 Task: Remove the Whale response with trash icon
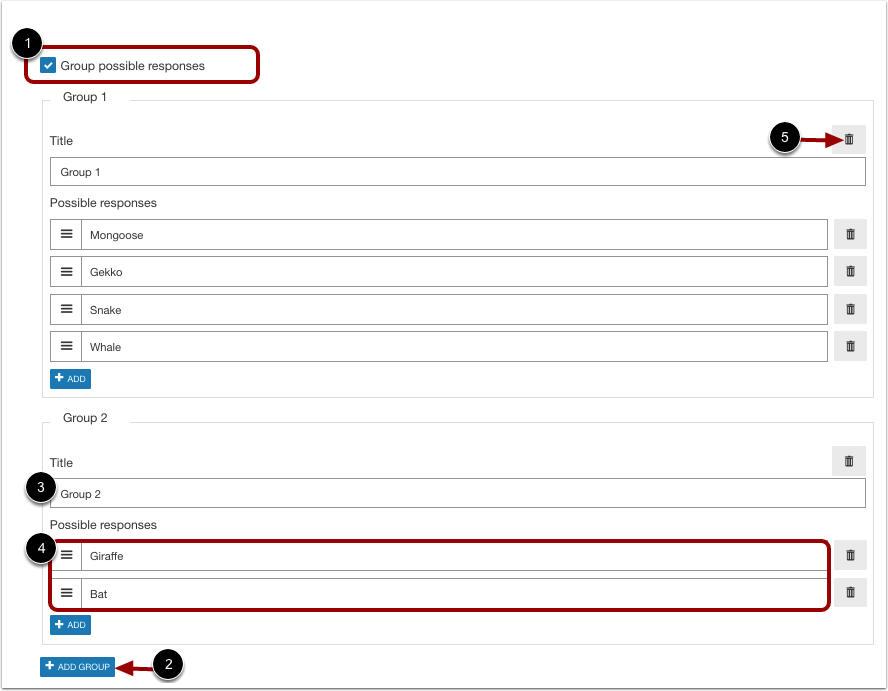pos(849,346)
